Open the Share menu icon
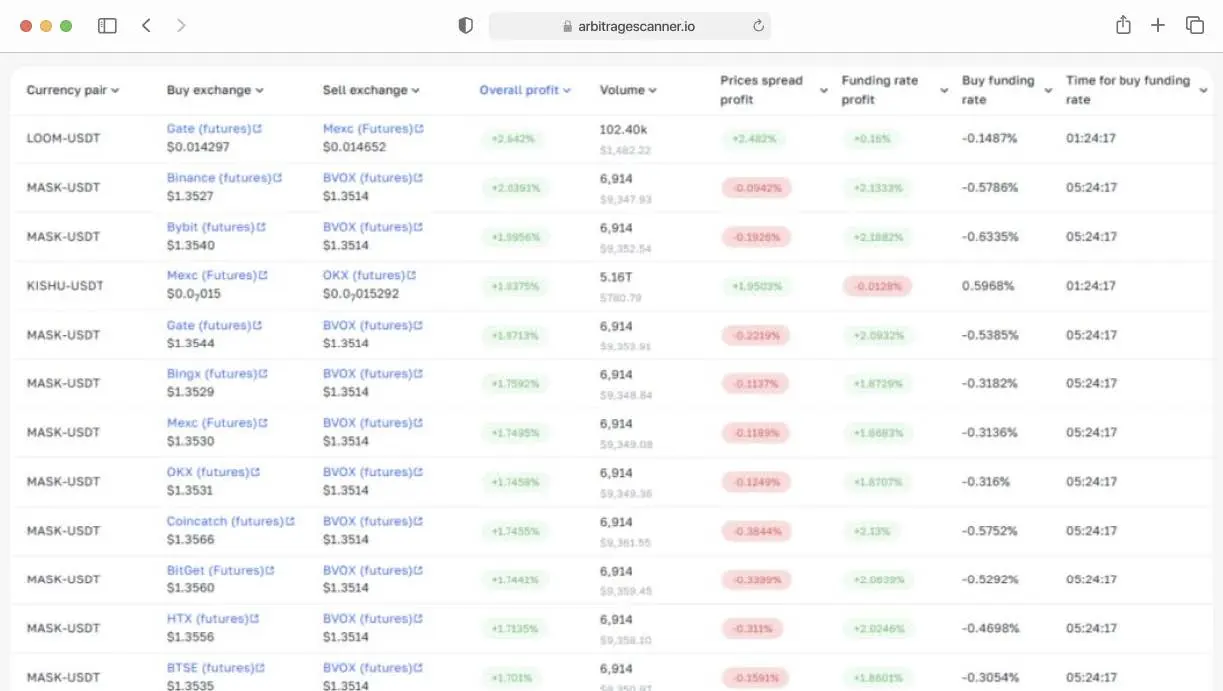Screen dimensions: 1223x691 coord(1123,26)
